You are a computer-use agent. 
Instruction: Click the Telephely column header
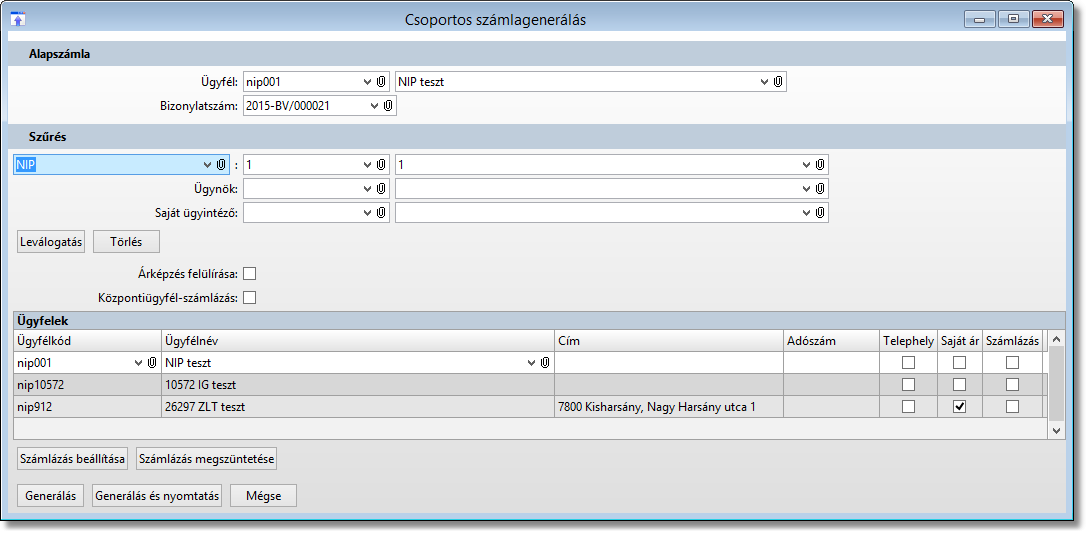(909, 341)
